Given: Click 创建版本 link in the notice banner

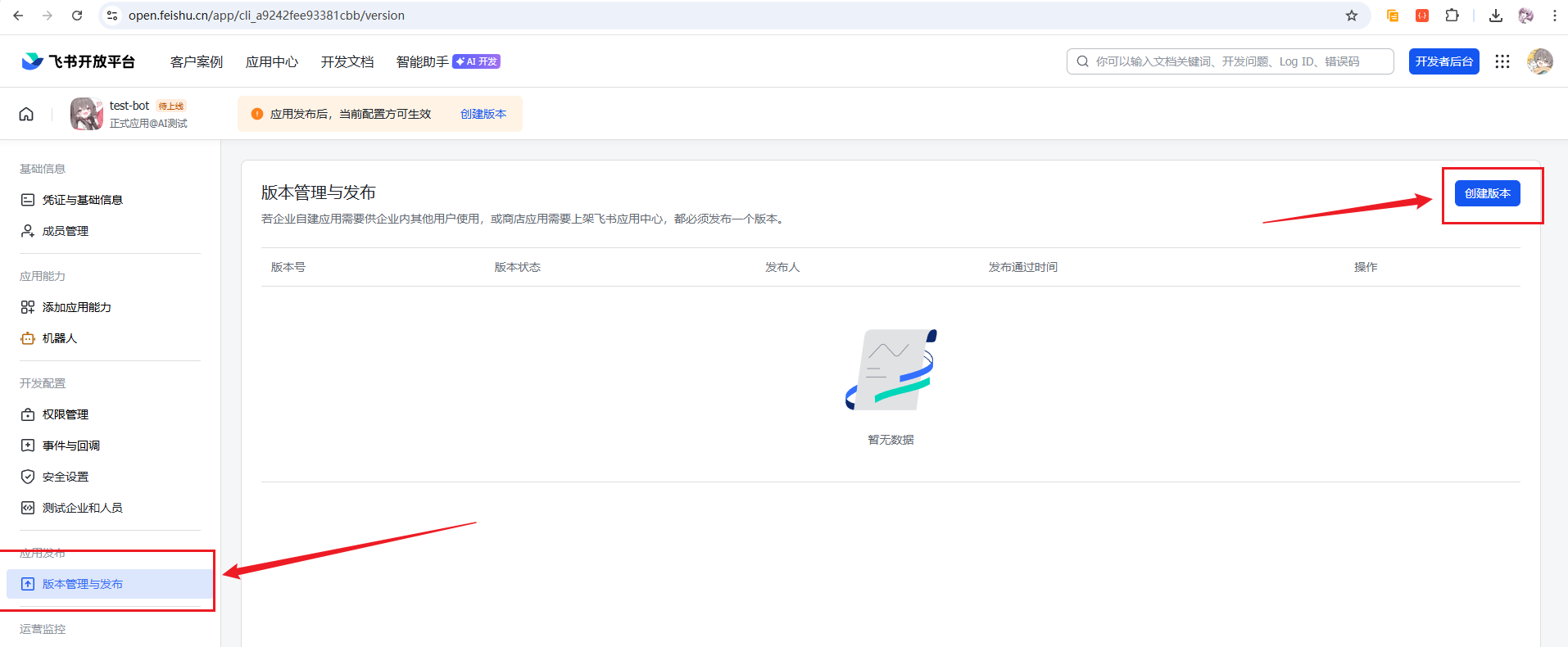Looking at the screenshot, I should pos(483,114).
